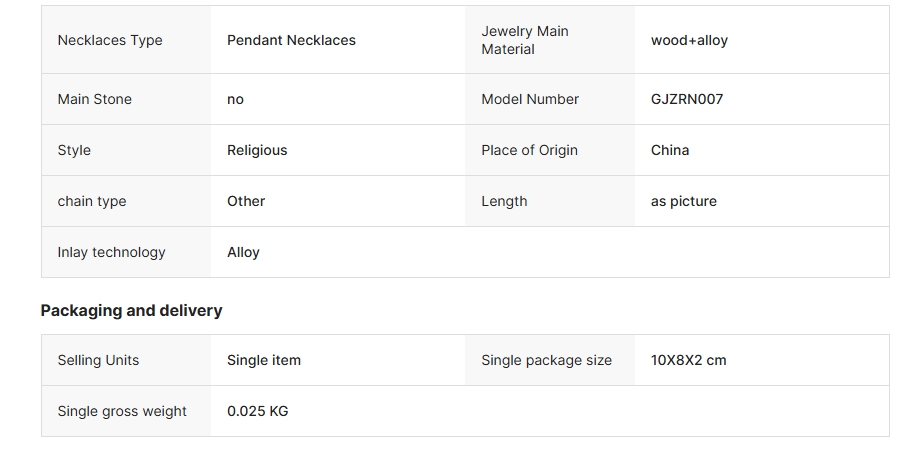The height and width of the screenshot is (466, 908).
Task: Click the Place of Origin label
Action: pyautogui.click(x=529, y=150)
